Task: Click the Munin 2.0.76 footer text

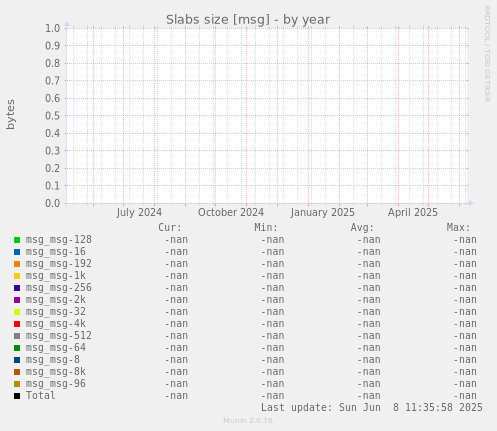Action: [248, 421]
